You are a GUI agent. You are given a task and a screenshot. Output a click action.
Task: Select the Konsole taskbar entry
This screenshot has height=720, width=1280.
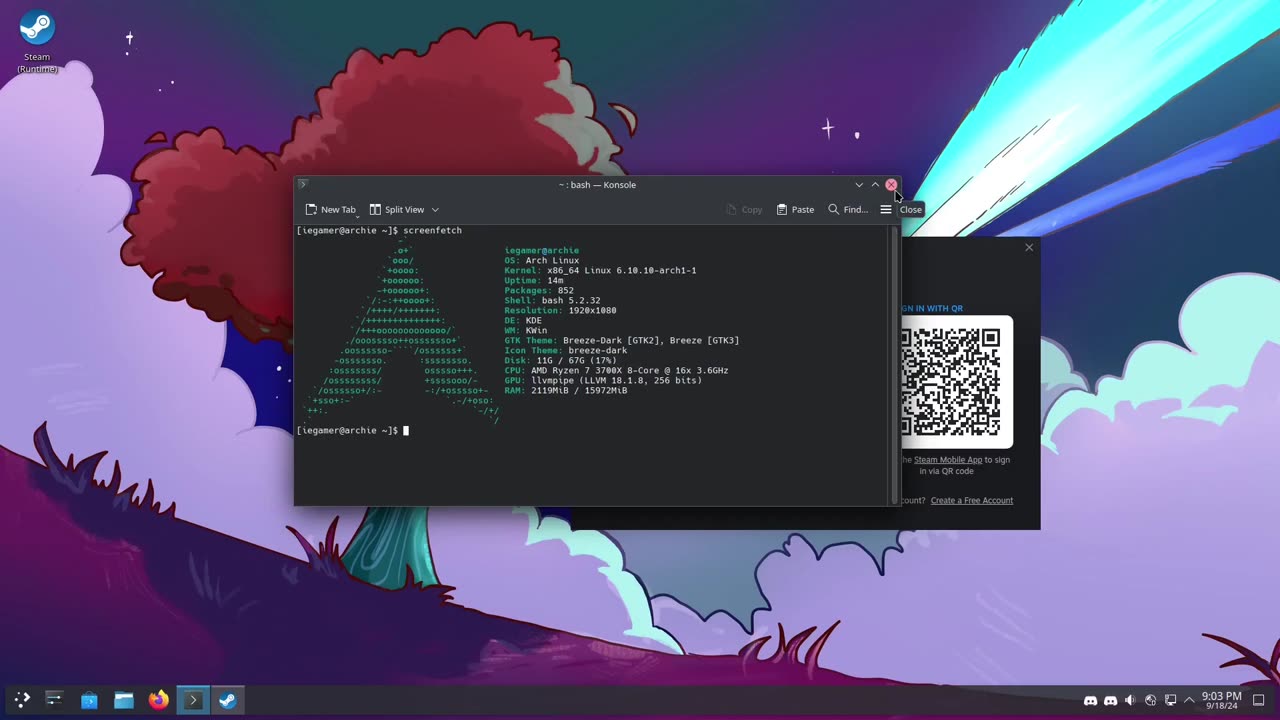(193, 700)
